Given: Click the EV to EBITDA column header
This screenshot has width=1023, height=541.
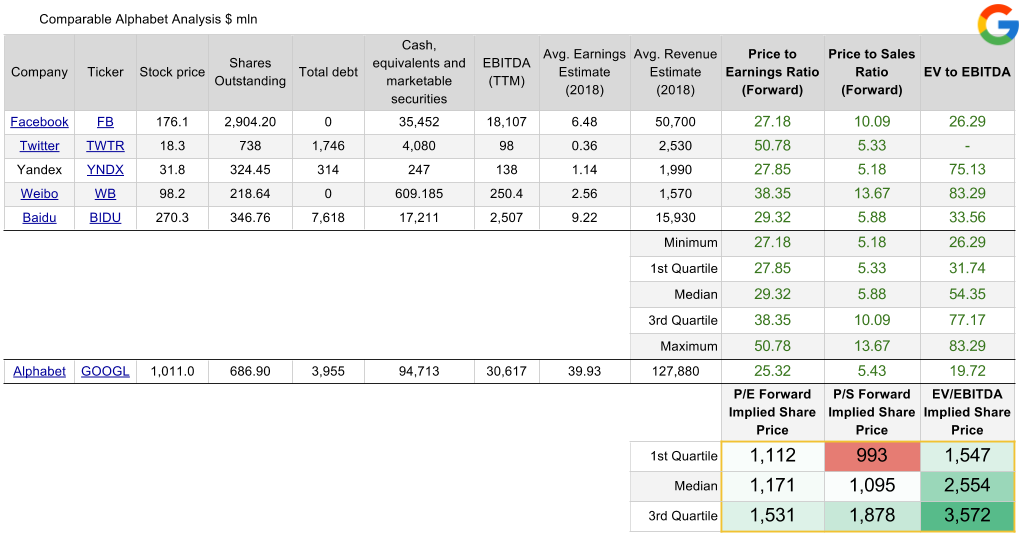Looking at the screenshot, I should click(x=967, y=72).
